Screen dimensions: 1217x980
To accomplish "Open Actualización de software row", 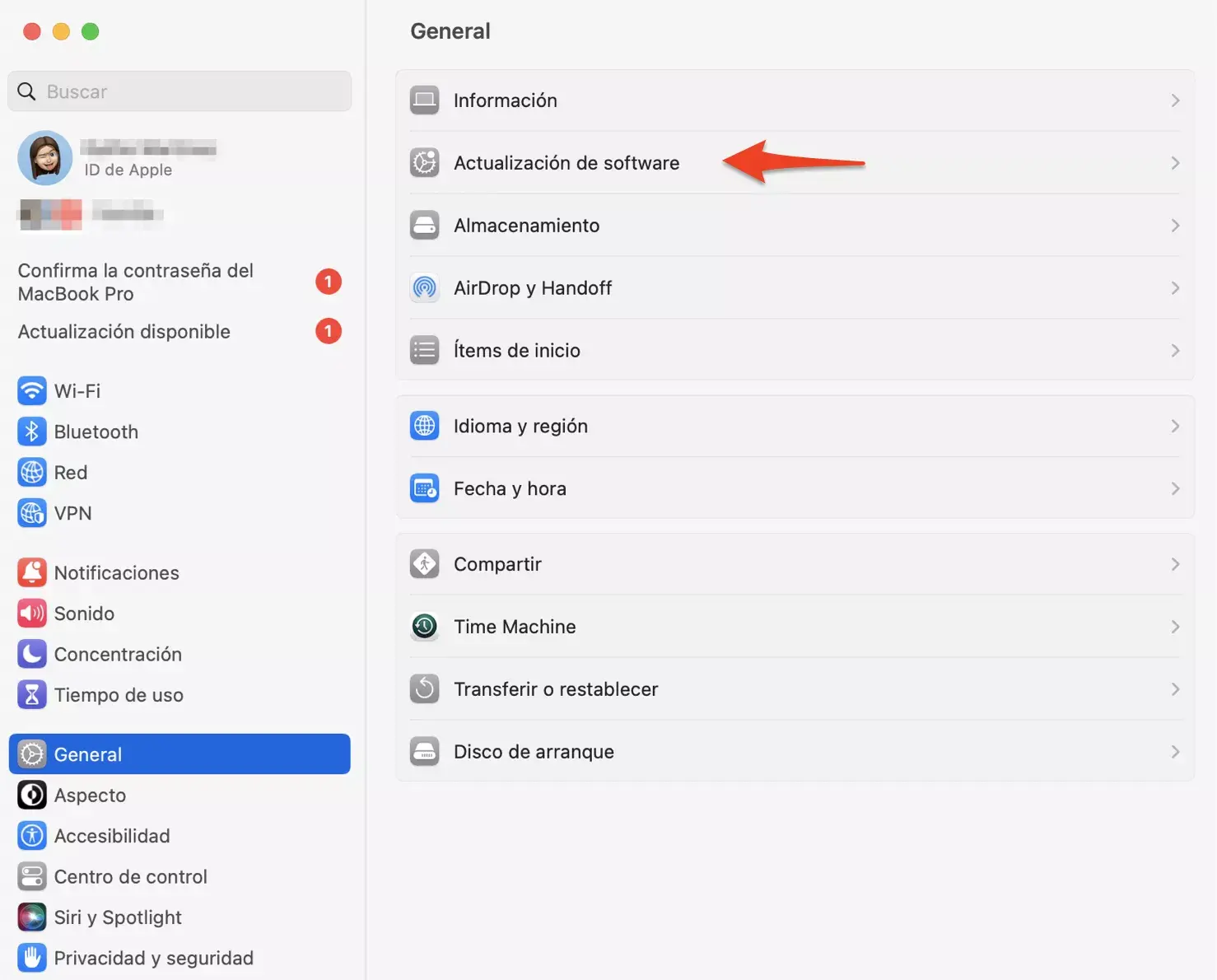I will pyautogui.click(x=567, y=163).
